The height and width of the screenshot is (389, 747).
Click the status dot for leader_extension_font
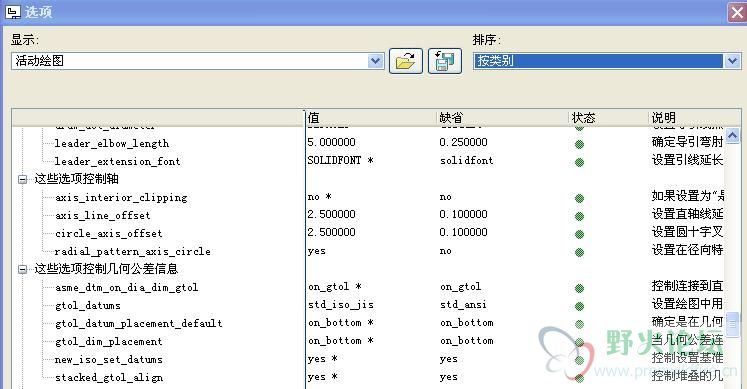pos(579,162)
